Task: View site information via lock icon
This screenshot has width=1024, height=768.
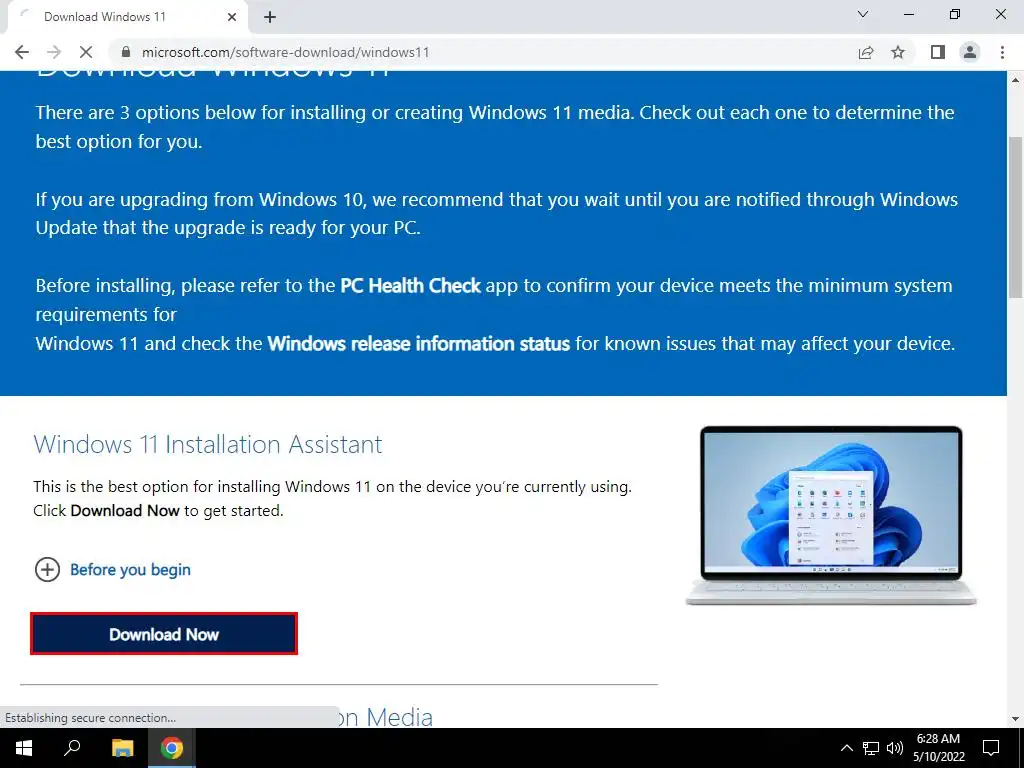Action: coord(126,52)
